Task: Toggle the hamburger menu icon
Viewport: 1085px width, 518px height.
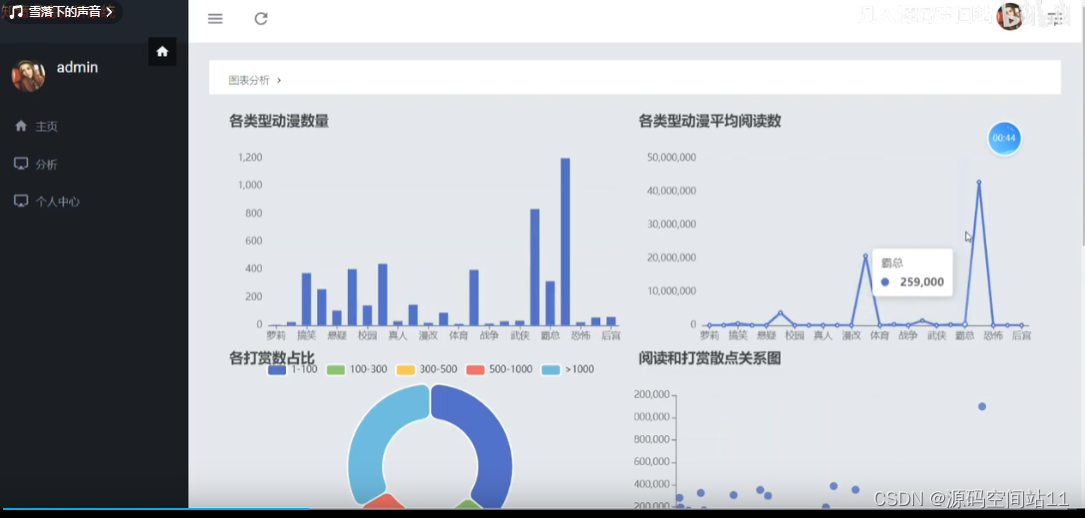Action: click(x=215, y=19)
